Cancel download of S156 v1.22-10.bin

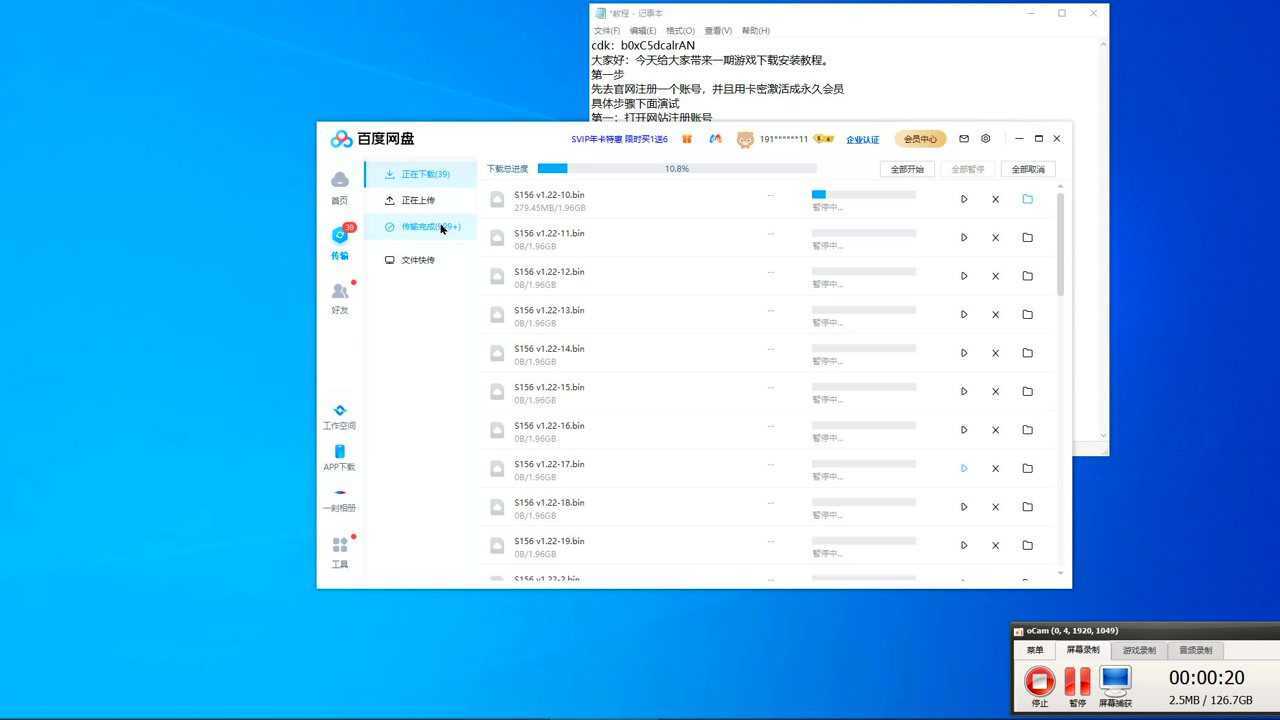click(x=996, y=199)
